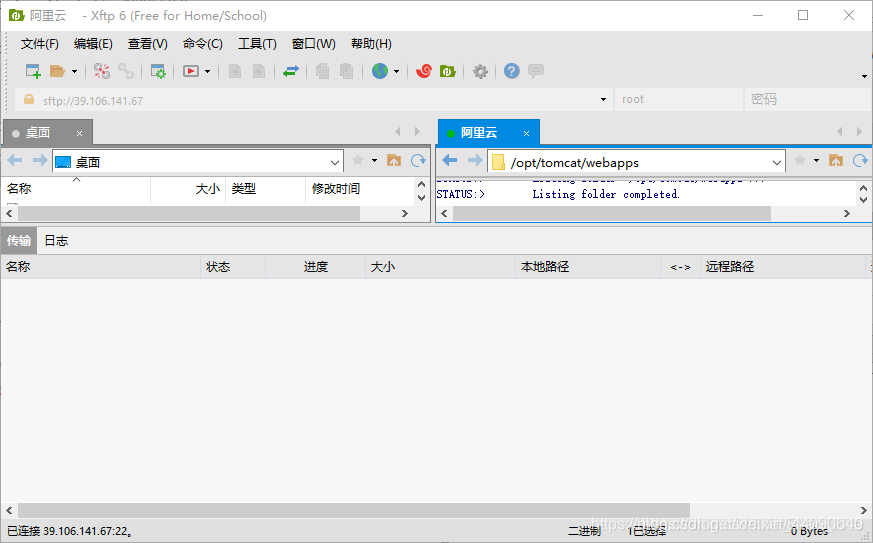Go forward in the remote 阿里云 pane
873x543 pixels.
(474, 161)
